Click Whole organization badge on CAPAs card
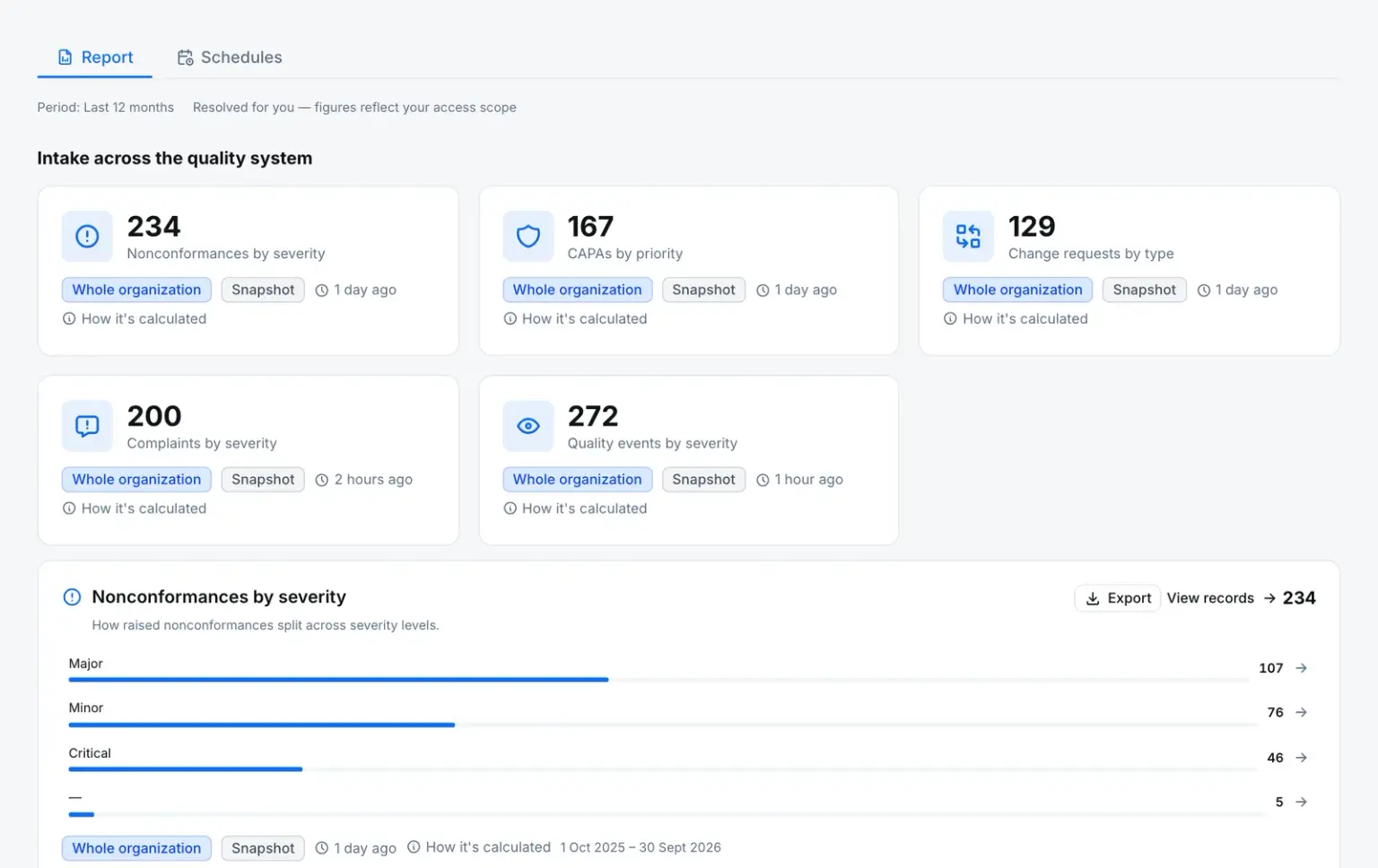 click(578, 290)
